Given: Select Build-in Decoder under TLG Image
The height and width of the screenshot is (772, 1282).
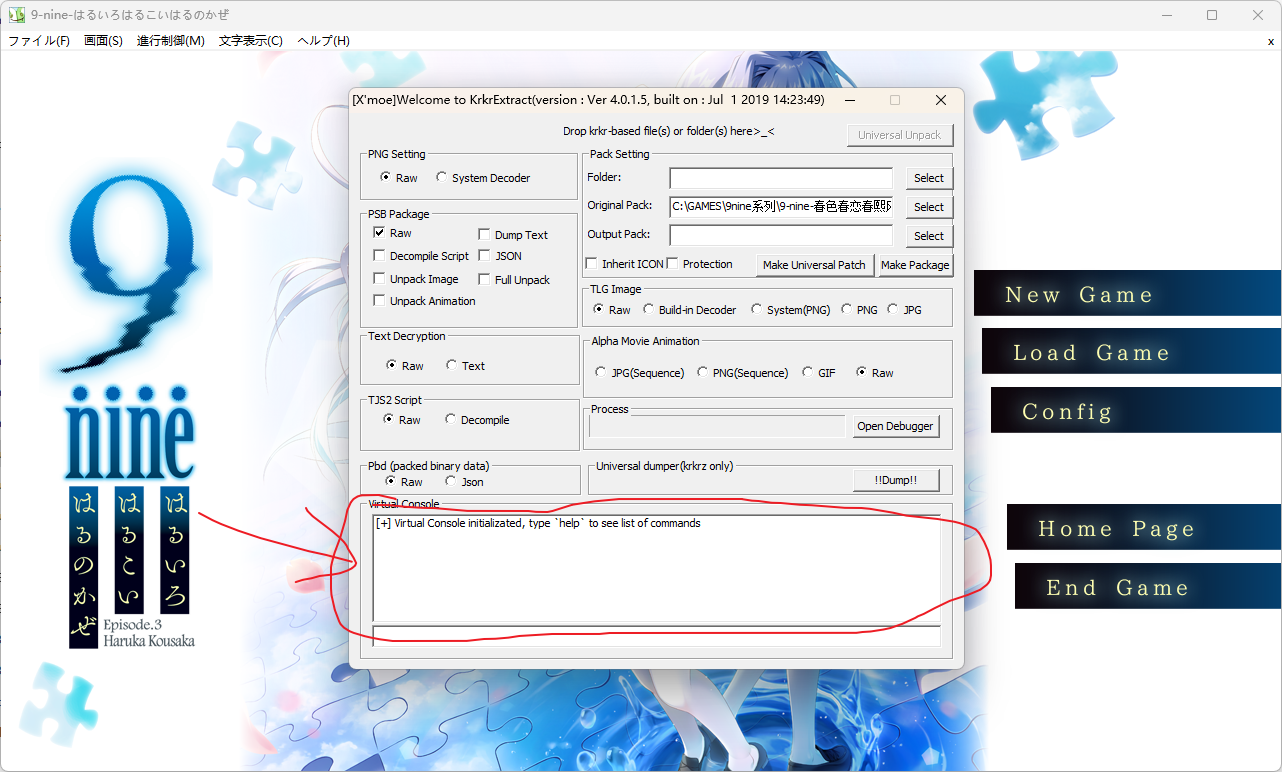Looking at the screenshot, I should [x=689, y=310].
